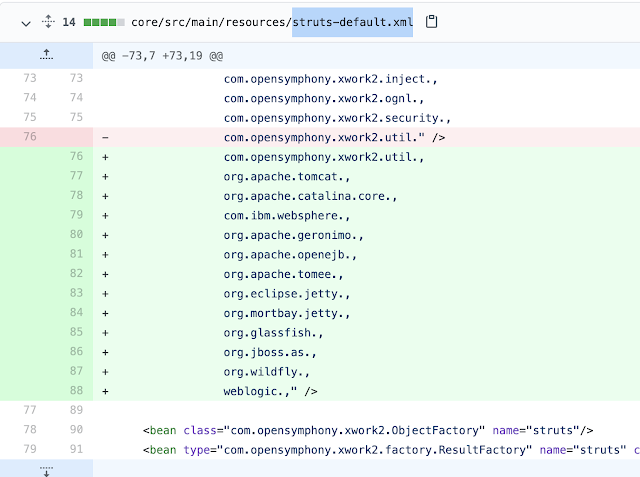
Task: Select new line number 90
Action: (x=76, y=430)
